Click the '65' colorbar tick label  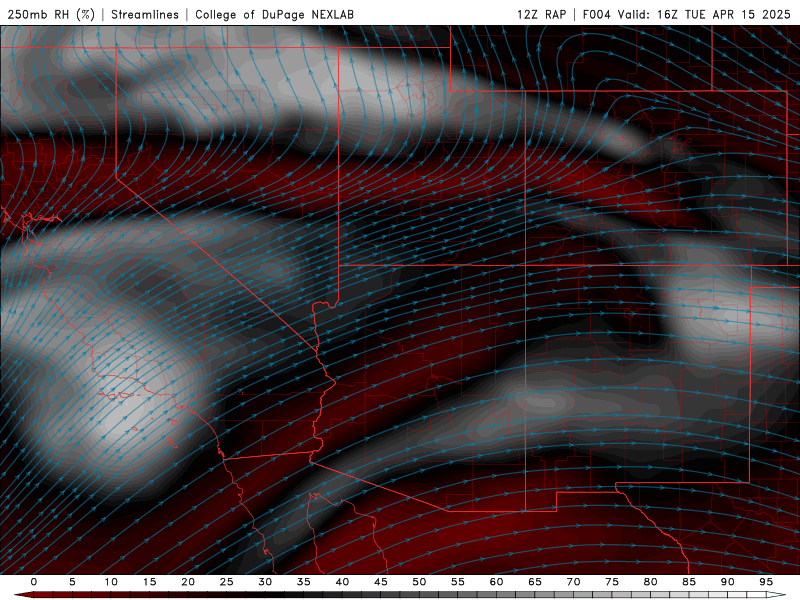coord(535,582)
